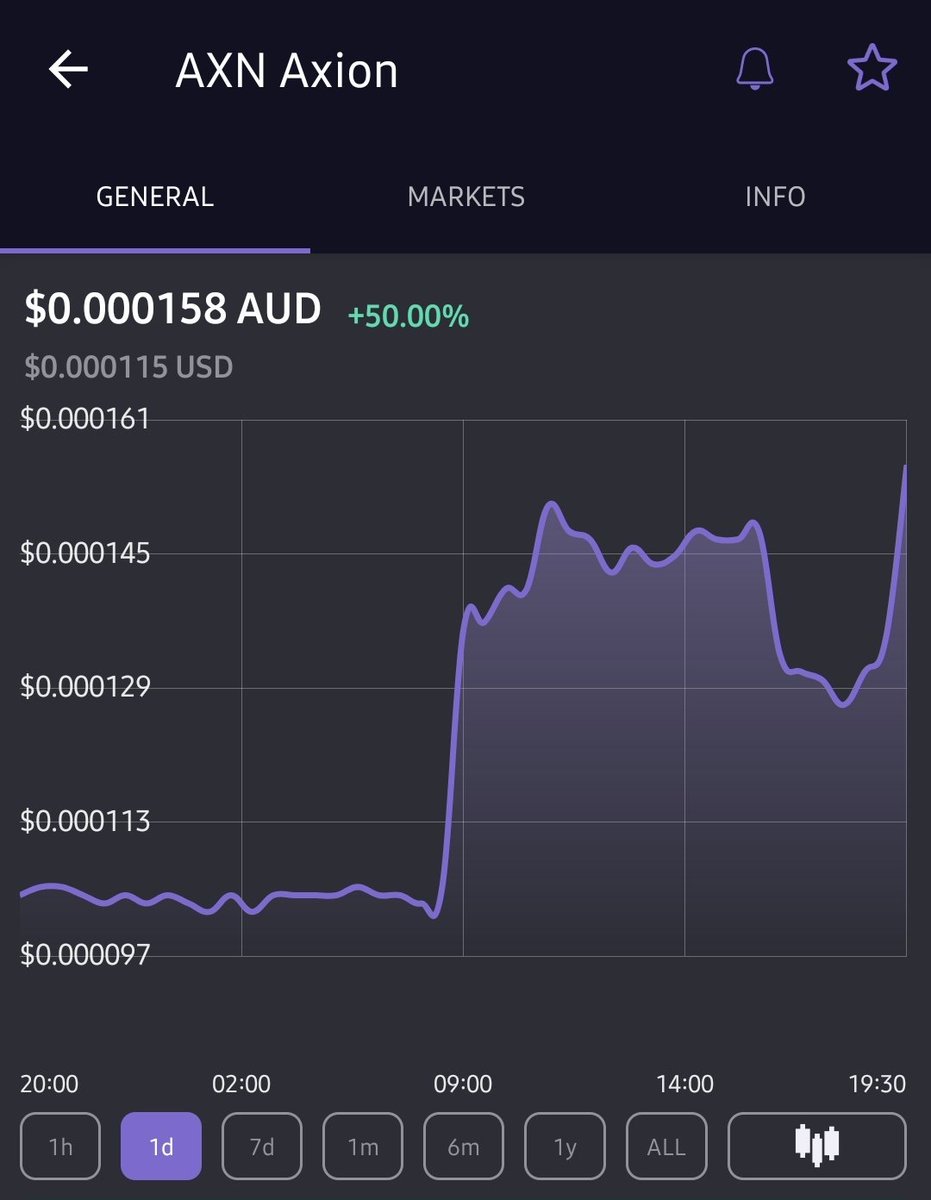Viewport: 931px width, 1200px height.
Task: Select the 1h time range
Action: 60,1146
